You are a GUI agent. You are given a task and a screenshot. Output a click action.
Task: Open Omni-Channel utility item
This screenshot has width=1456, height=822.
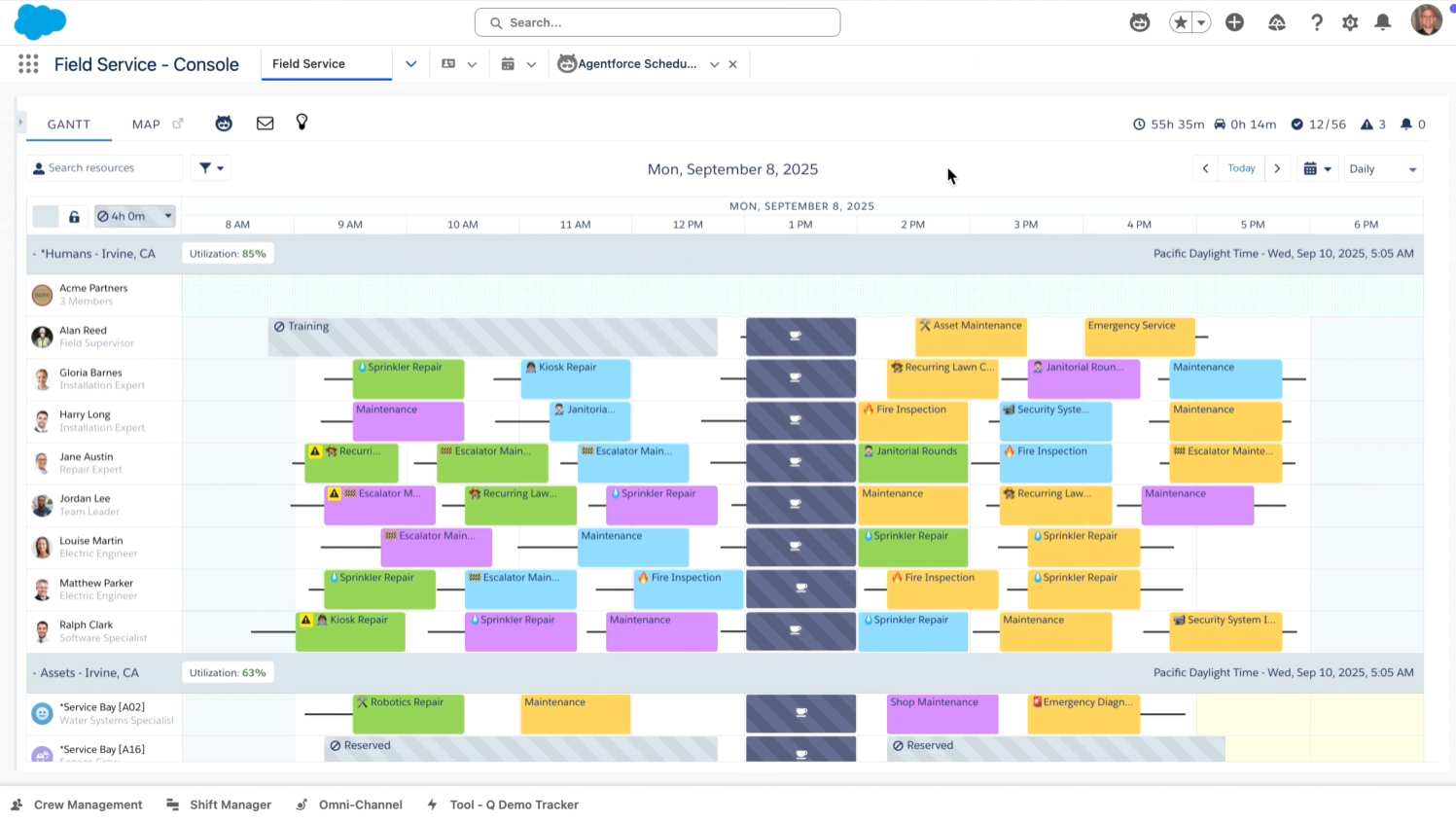(x=349, y=804)
